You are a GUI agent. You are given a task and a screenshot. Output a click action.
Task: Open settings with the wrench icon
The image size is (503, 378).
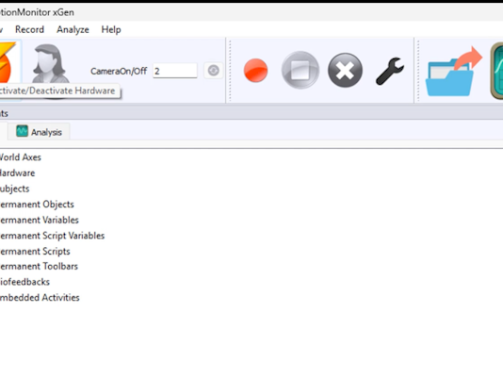point(390,71)
